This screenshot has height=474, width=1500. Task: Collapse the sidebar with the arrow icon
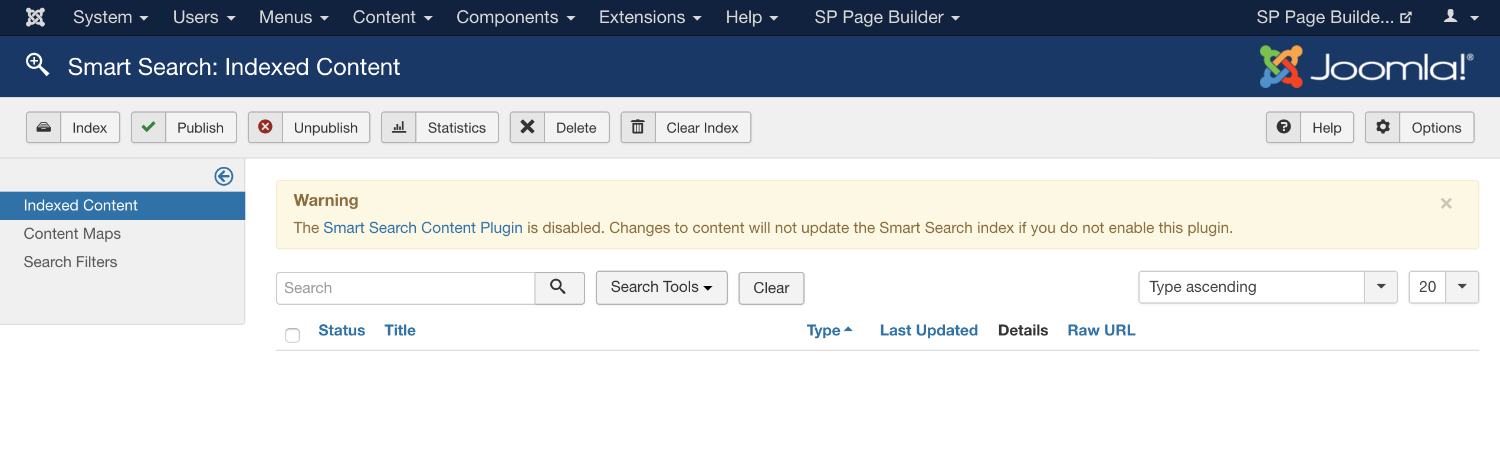(x=224, y=176)
